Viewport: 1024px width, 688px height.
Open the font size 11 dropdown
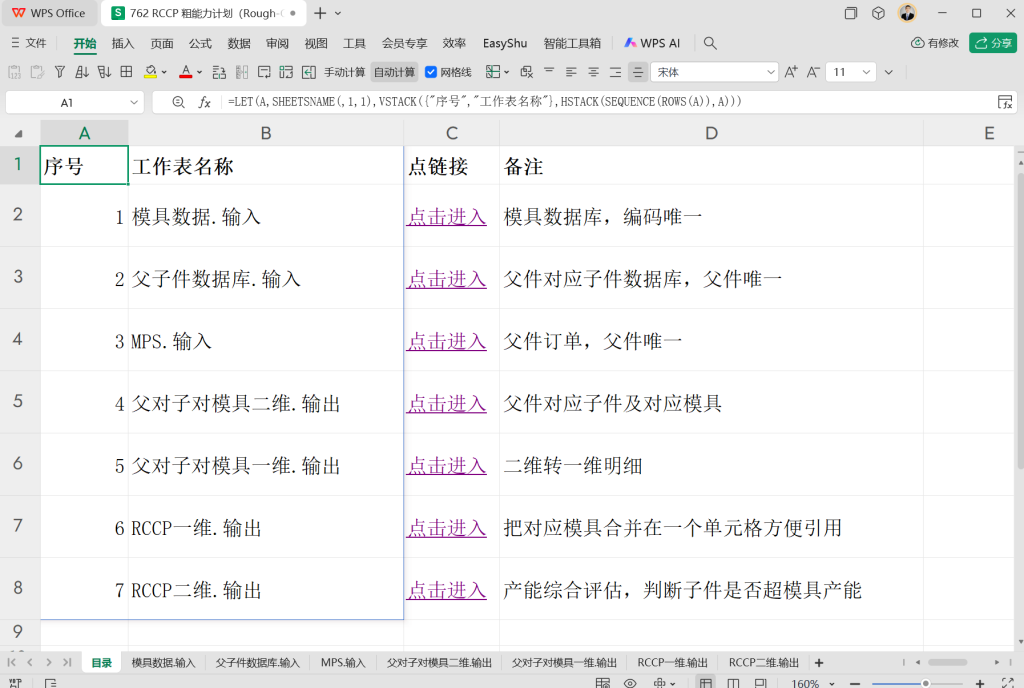pyautogui.click(x=866, y=72)
